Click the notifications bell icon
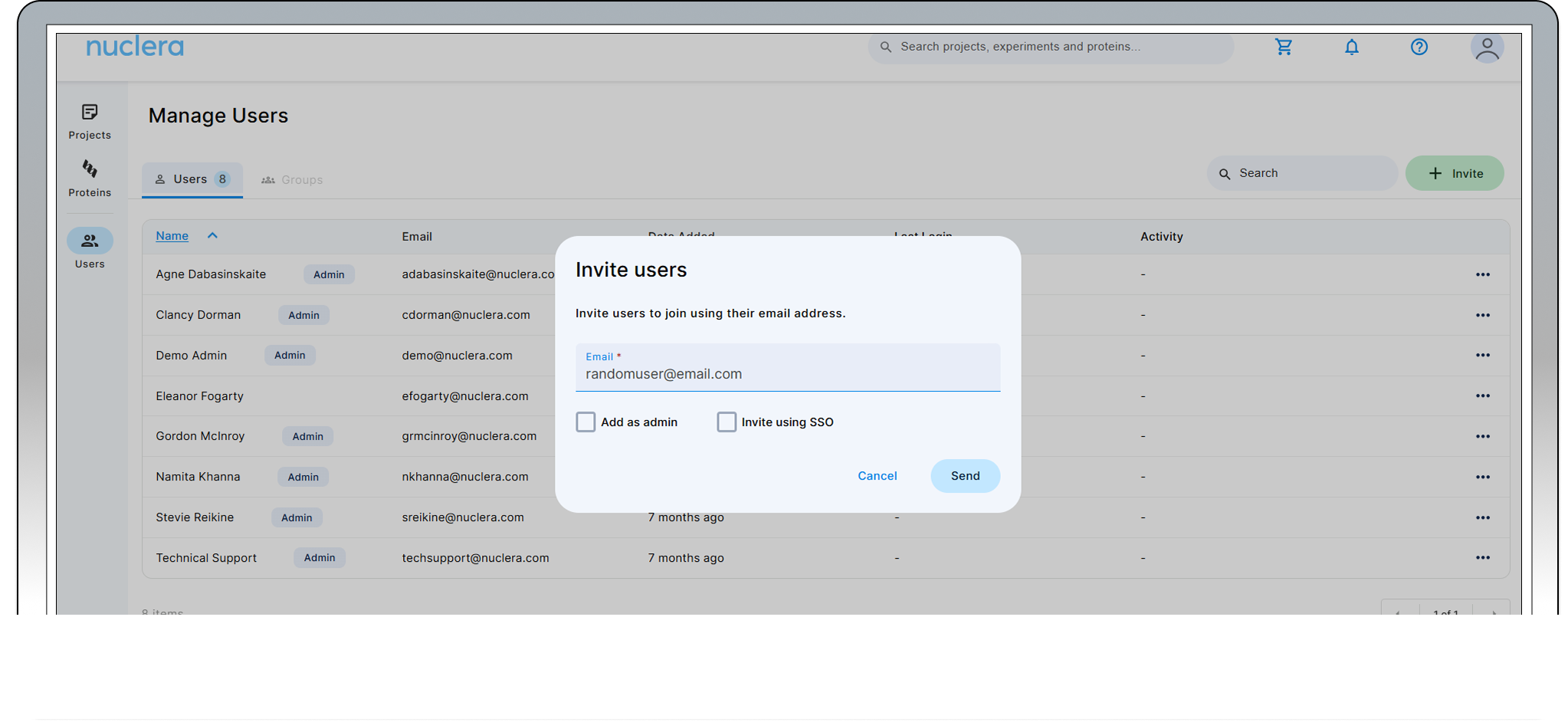This screenshot has height=722, width=1568. tap(1352, 47)
